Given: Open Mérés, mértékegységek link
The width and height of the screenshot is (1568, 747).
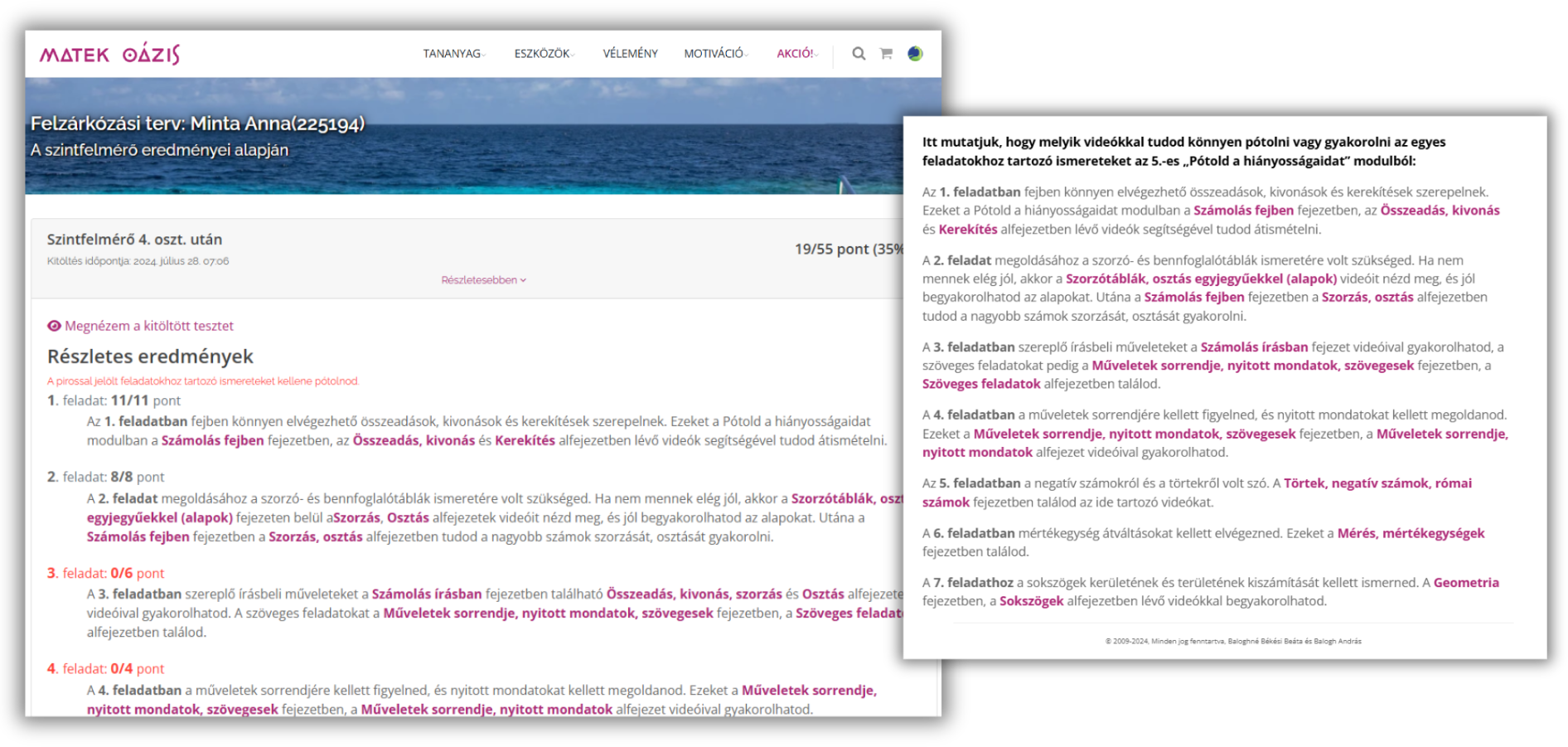Looking at the screenshot, I should [1411, 533].
